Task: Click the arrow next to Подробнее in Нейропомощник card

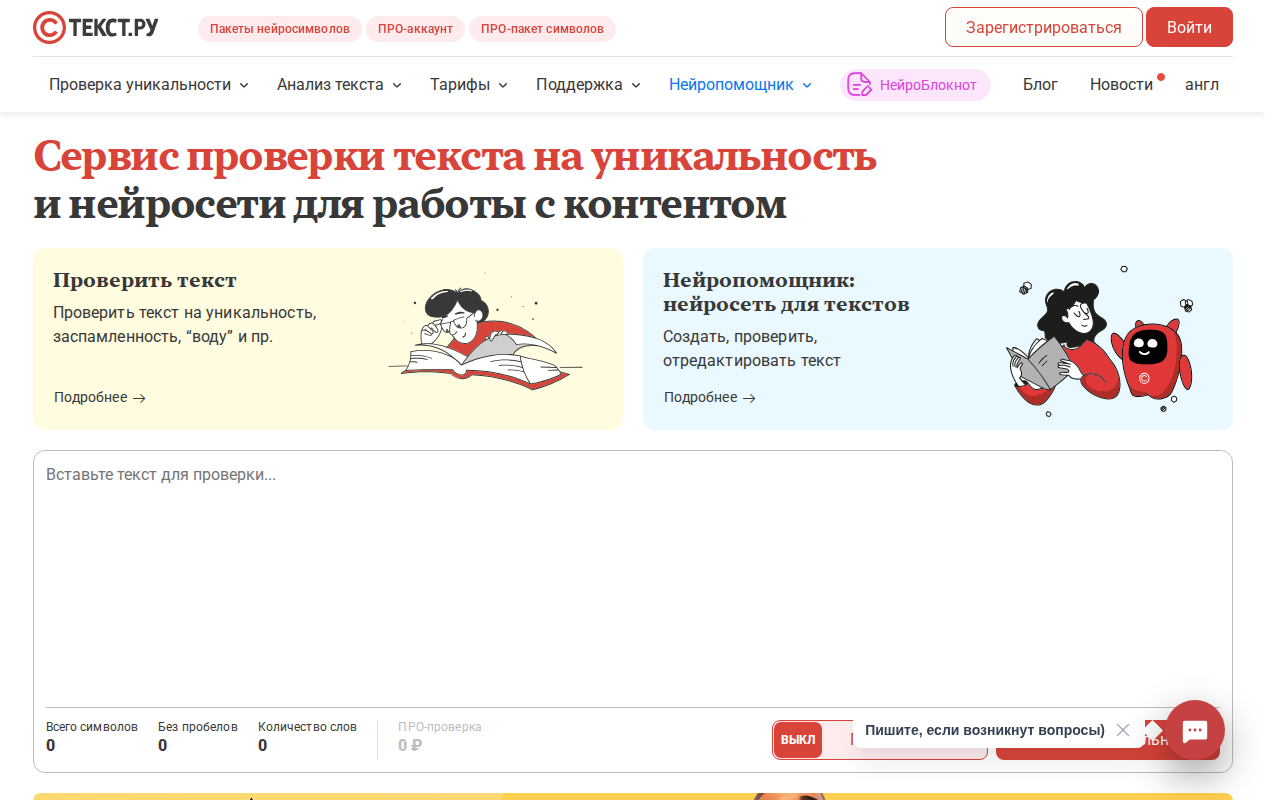Action: point(750,398)
